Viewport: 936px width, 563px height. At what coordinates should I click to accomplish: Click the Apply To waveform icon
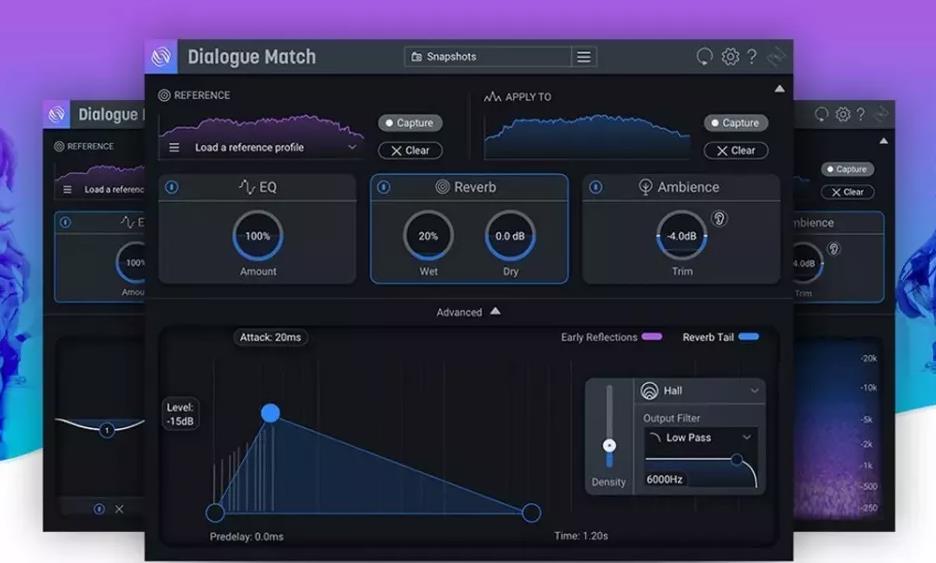click(x=492, y=97)
